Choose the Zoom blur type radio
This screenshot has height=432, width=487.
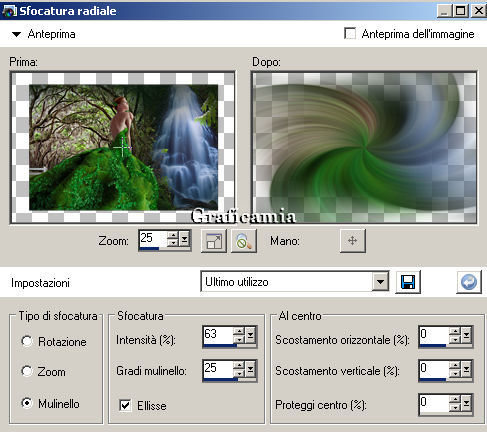point(27,371)
